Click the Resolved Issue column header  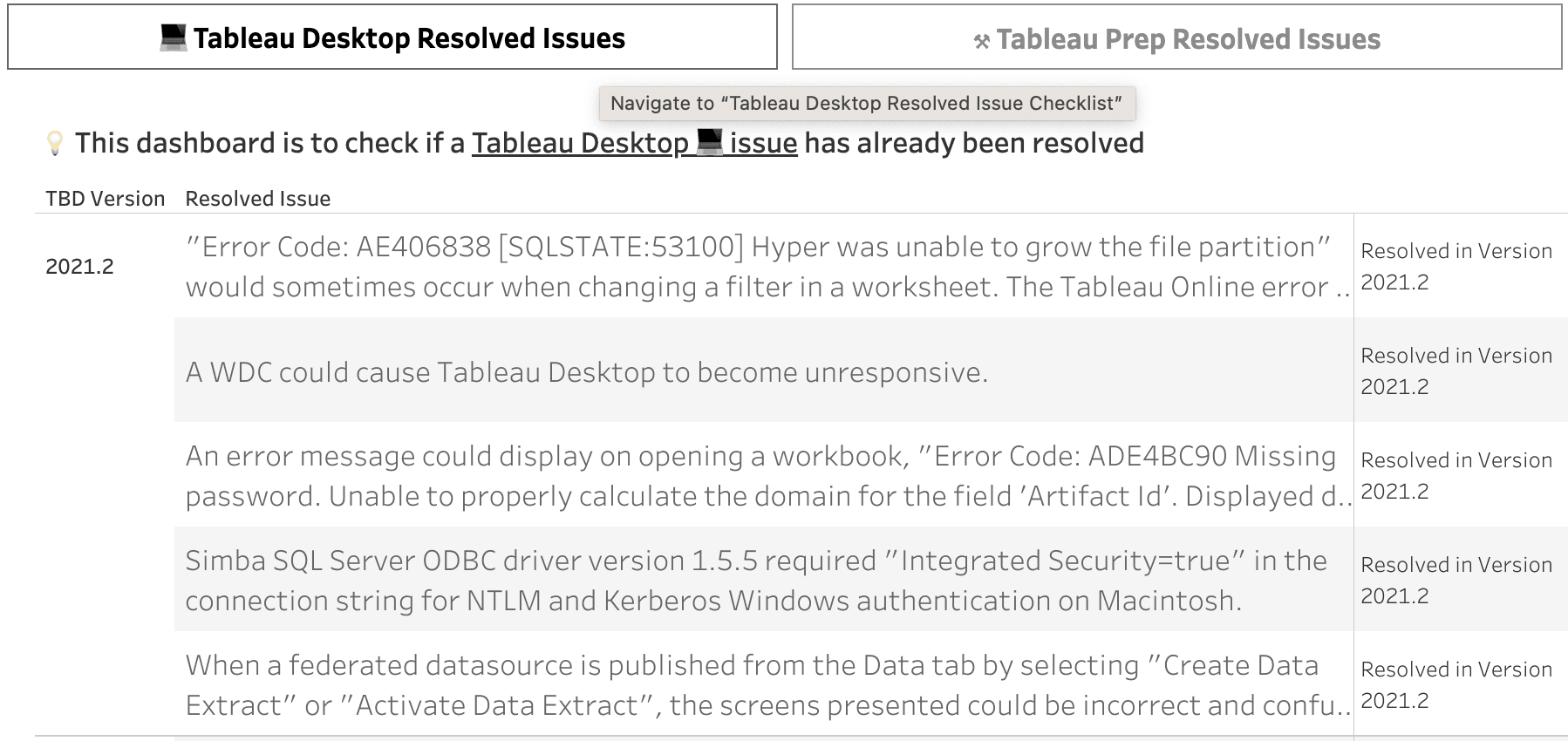click(x=257, y=199)
